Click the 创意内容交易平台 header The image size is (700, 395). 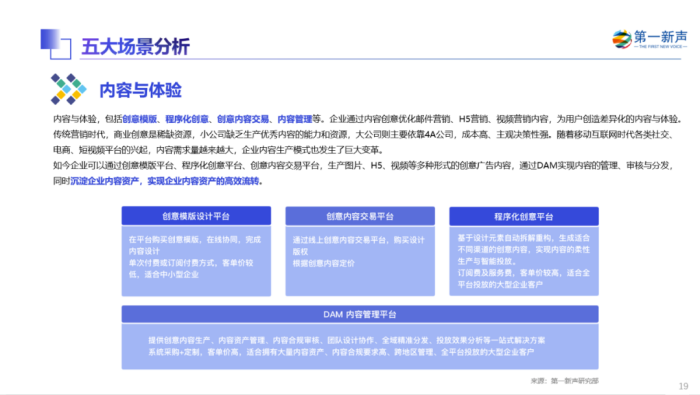[360, 216]
